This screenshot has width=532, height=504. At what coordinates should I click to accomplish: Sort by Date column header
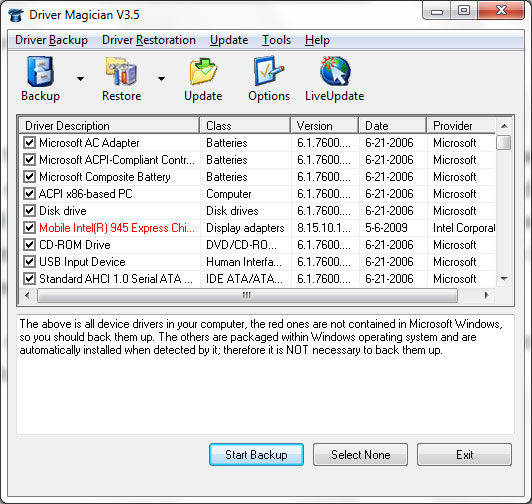coord(393,126)
